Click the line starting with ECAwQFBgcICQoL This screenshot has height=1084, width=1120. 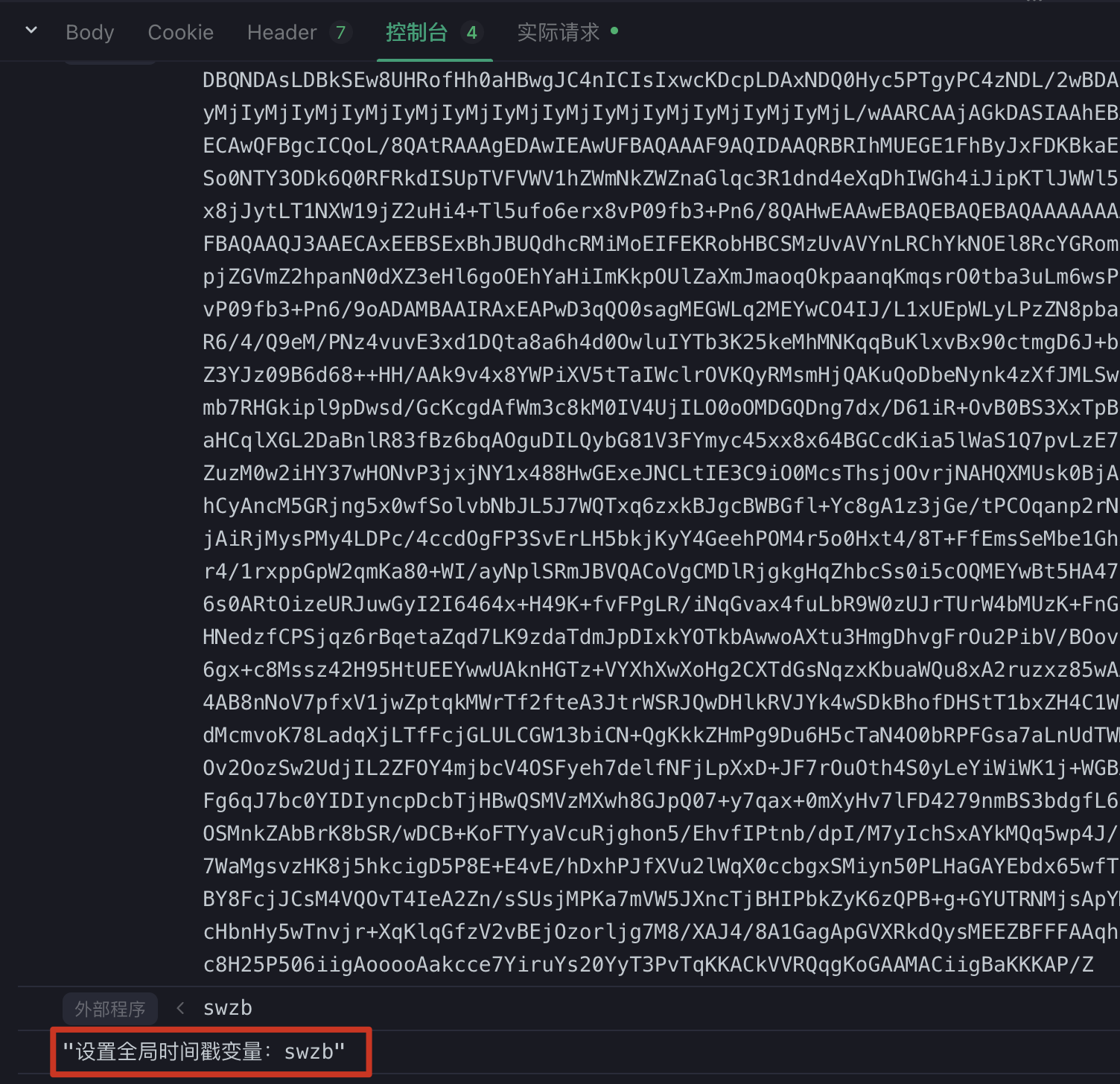[x=660, y=146]
